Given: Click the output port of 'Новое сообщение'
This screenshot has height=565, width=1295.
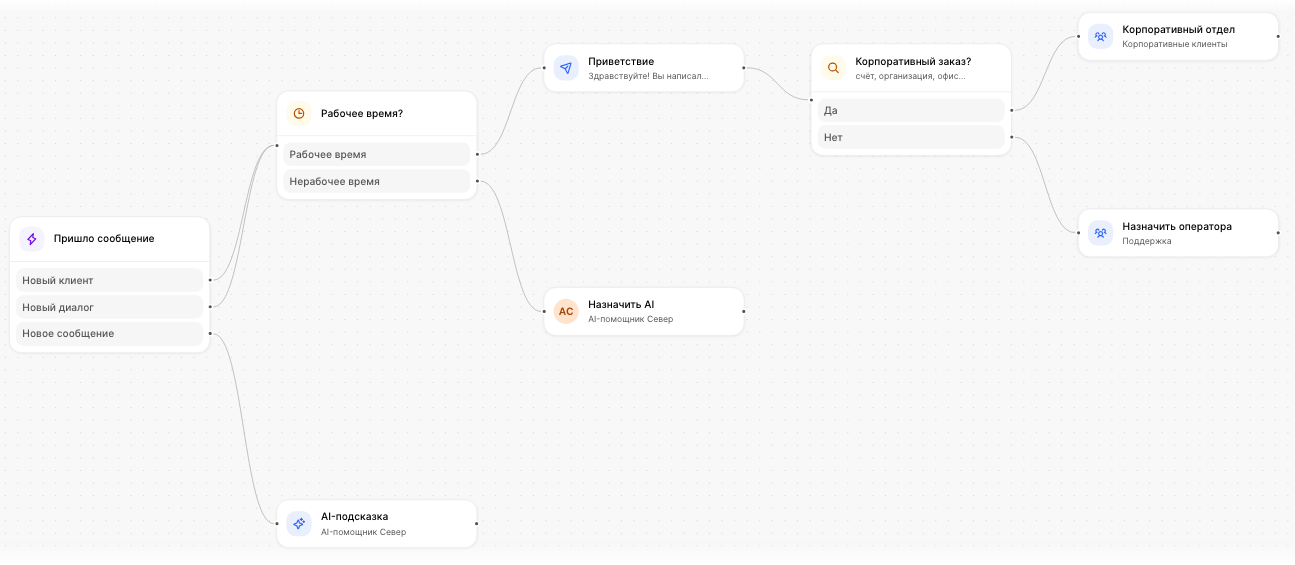Looking at the screenshot, I should pyautogui.click(x=210, y=333).
